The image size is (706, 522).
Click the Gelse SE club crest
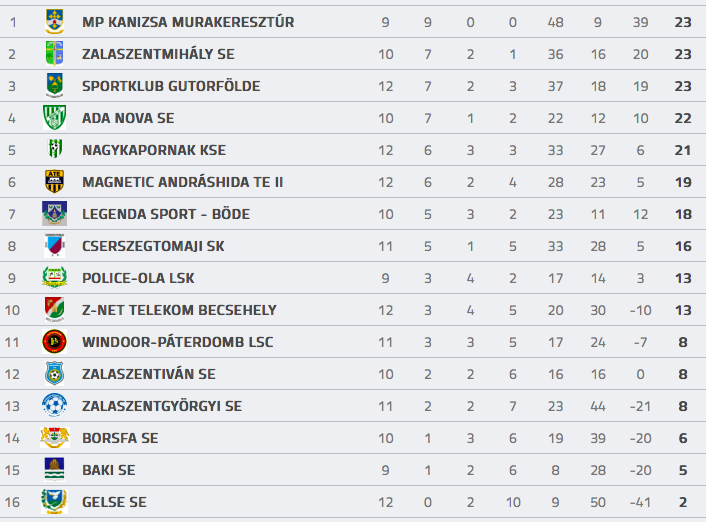[x=54, y=501]
